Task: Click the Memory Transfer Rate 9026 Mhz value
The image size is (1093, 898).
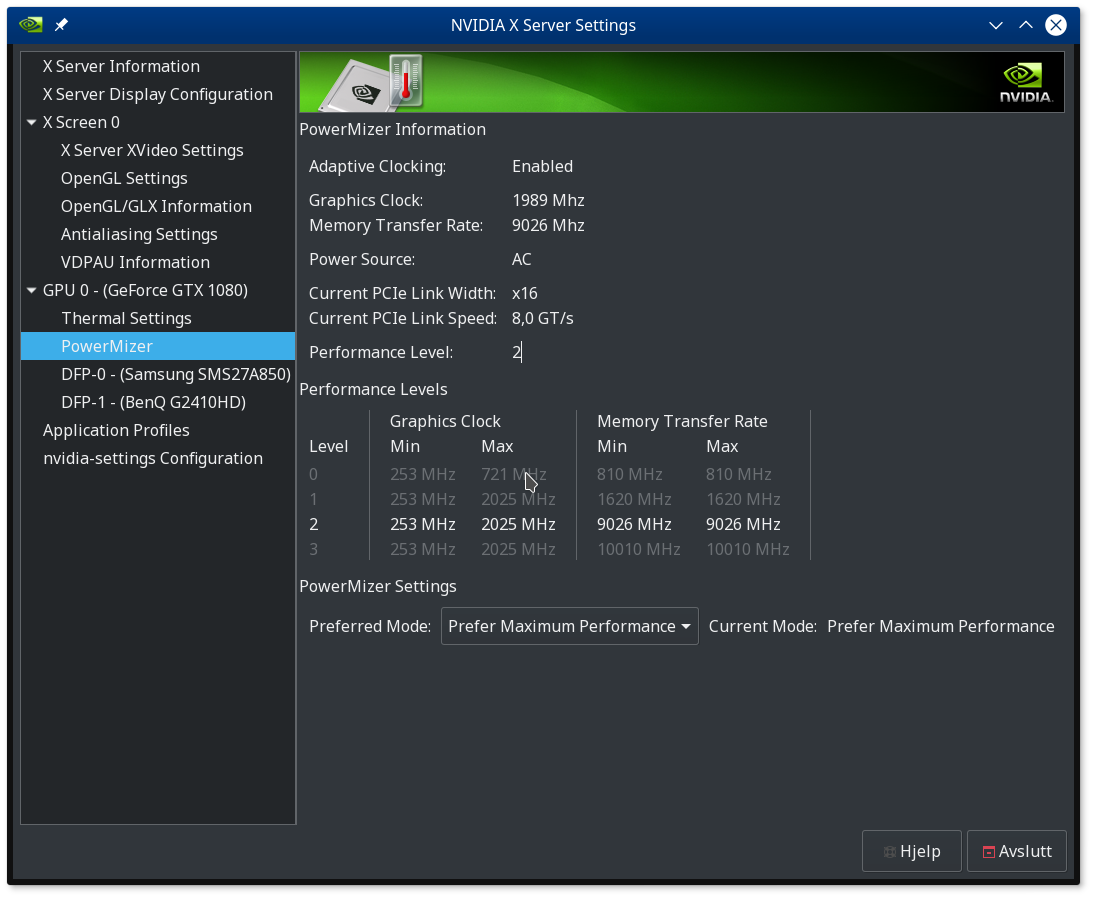Action: coord(548,225)
